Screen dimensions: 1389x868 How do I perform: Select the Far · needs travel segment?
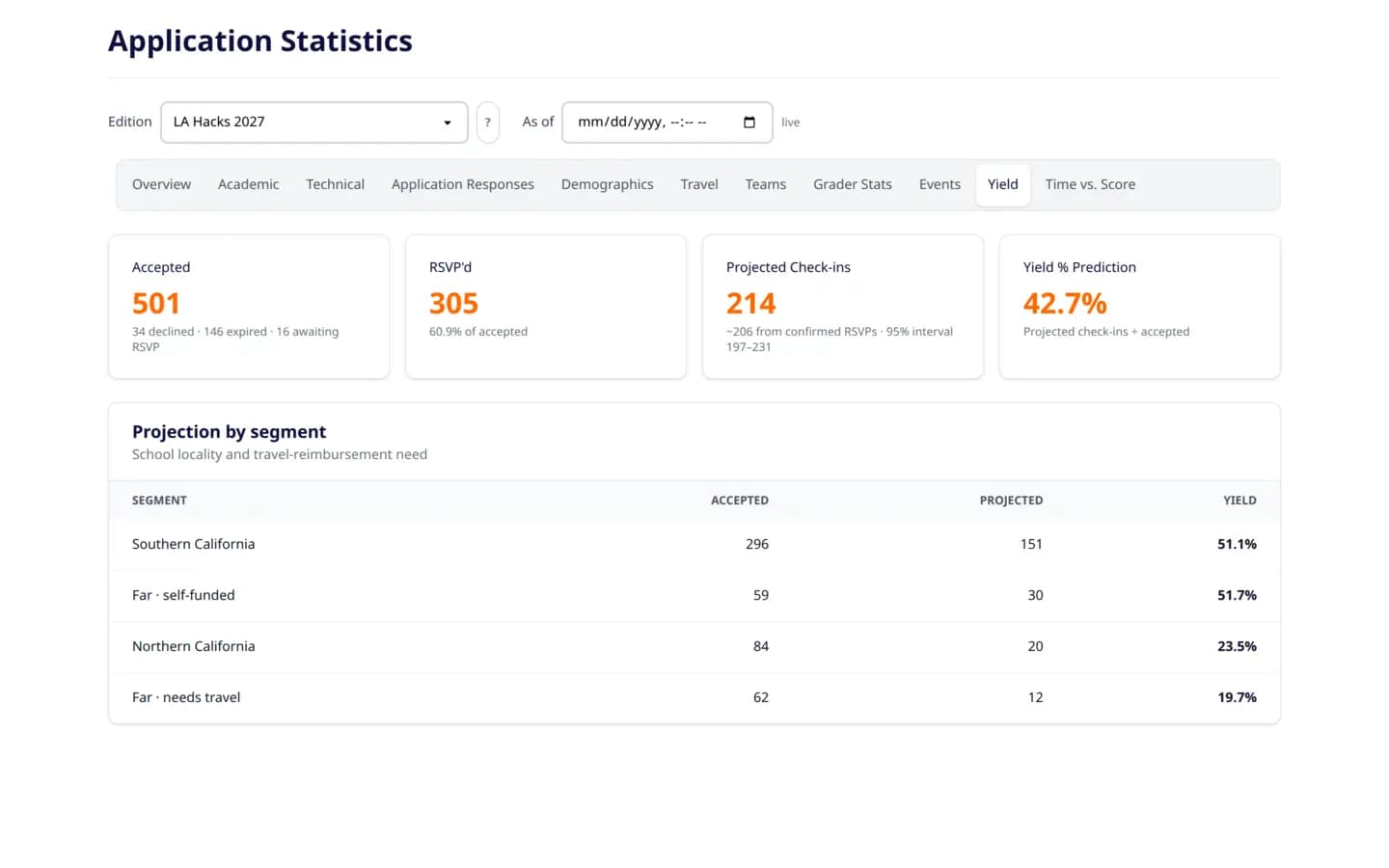click(694, 697)
